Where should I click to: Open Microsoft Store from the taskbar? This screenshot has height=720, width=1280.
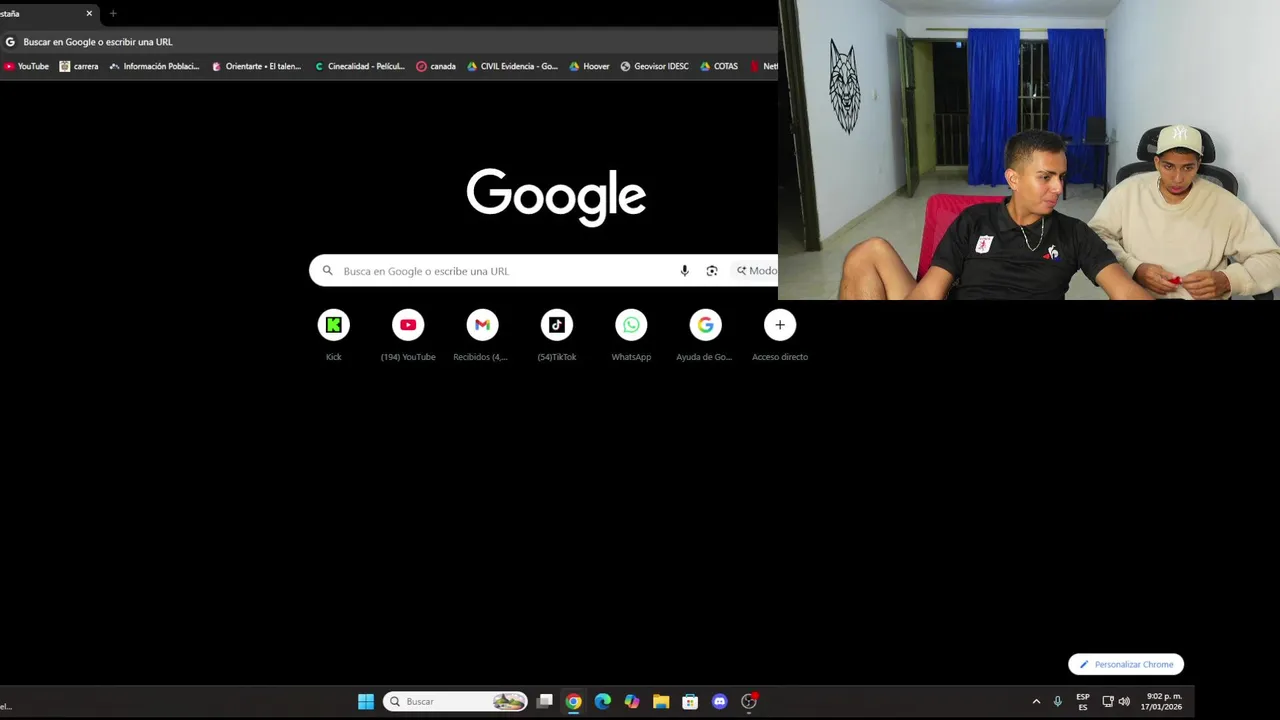tap(690, 701)
